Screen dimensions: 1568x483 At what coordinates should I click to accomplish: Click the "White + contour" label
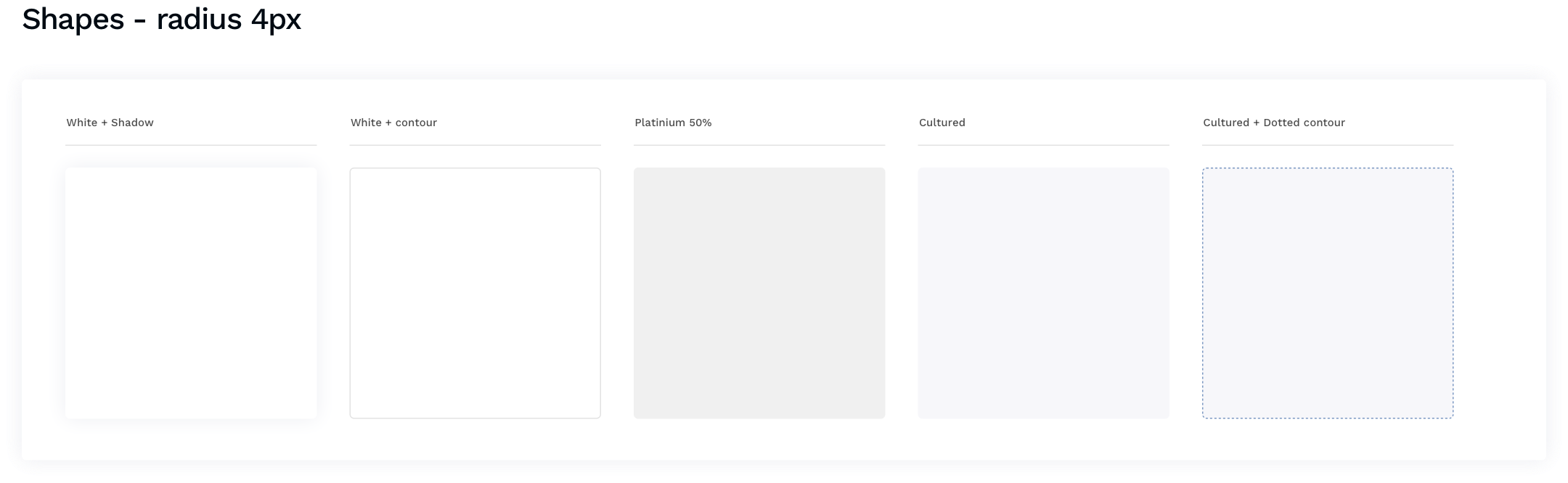coord(393,123)
